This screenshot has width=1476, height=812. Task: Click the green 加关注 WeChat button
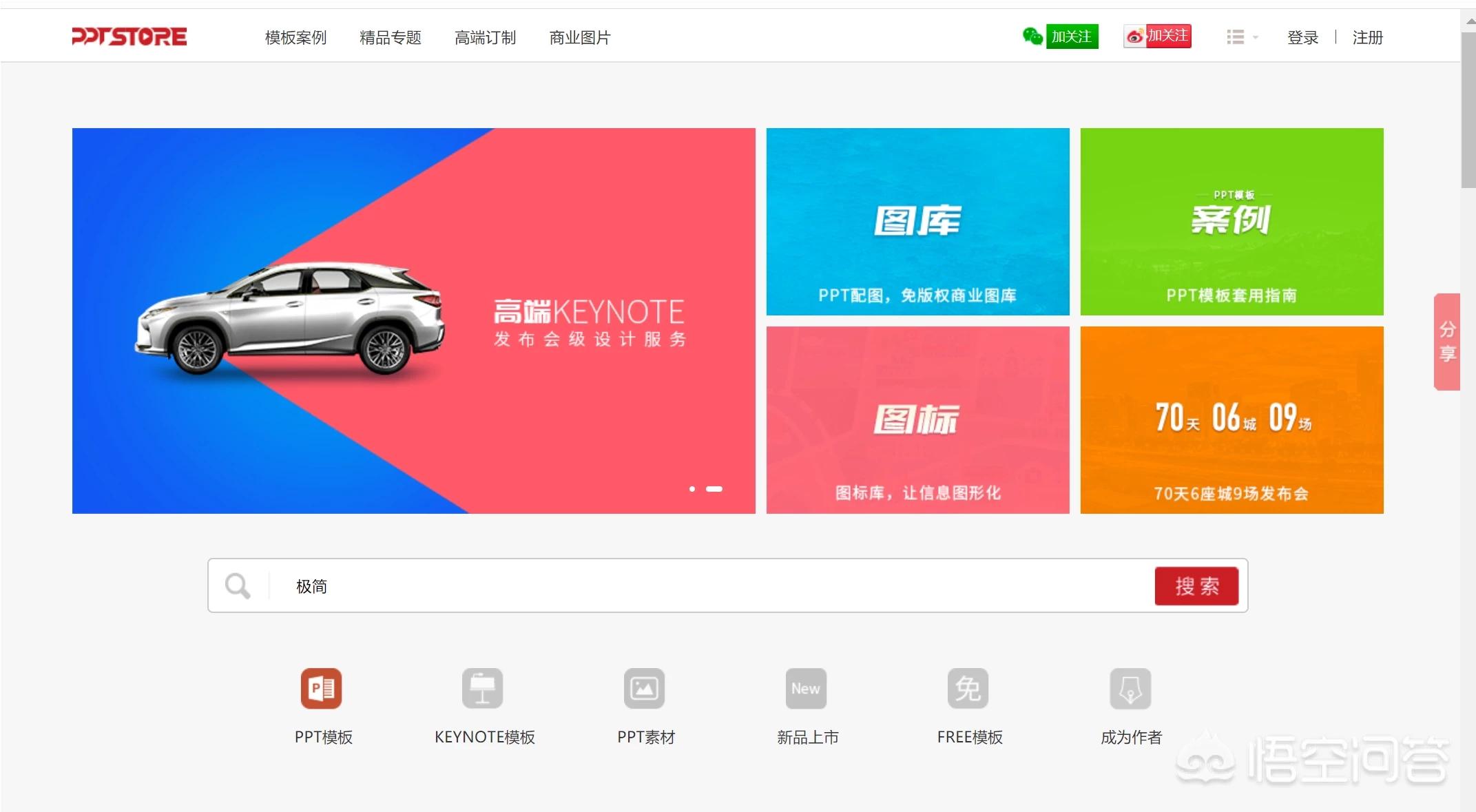pyautogui.click(x=1072, y=37)
